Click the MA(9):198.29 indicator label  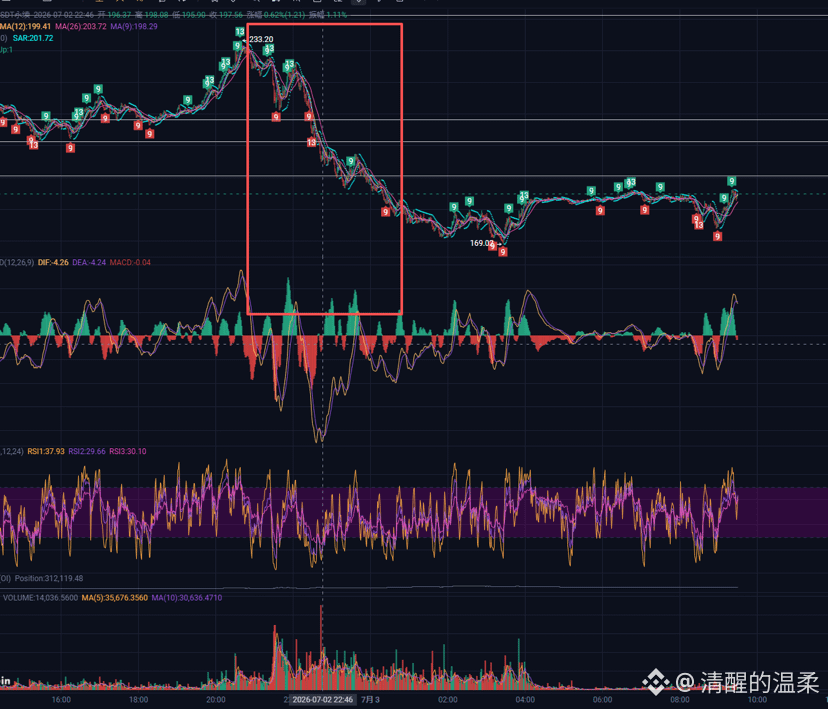click(x=134, y=26)
